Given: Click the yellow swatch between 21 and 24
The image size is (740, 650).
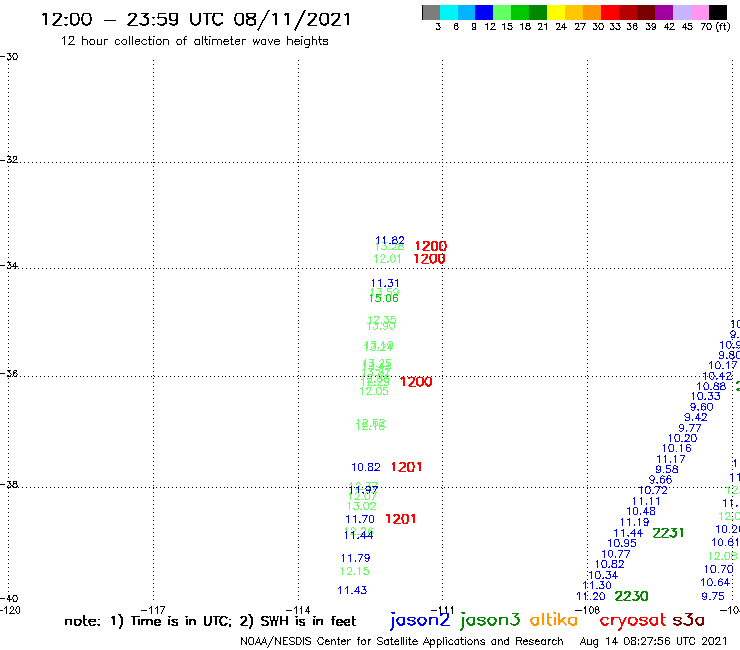Looking at the screenshot, I should click(x=556, y=12).
